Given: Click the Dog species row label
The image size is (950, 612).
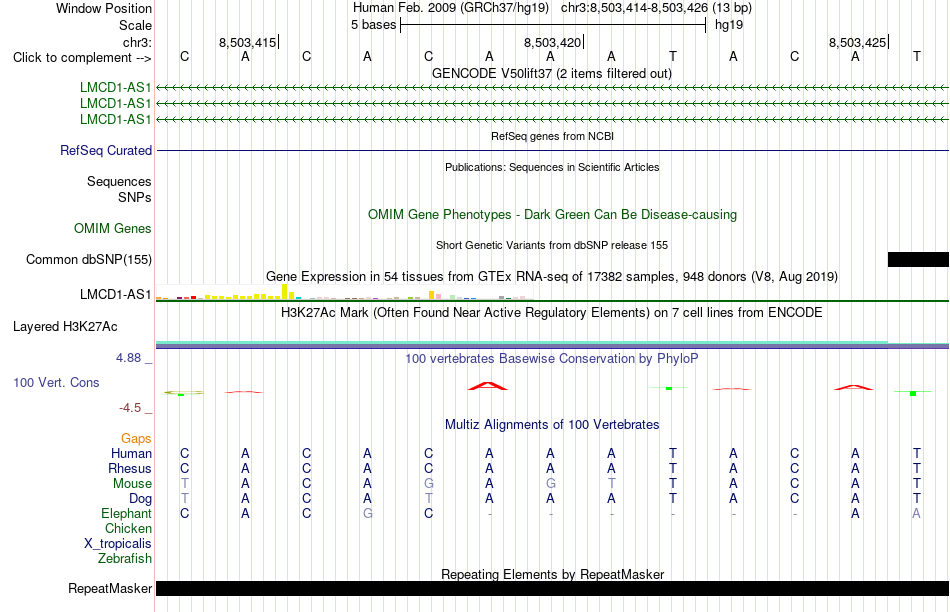Looking at the screenshot, I should click(141, 499).
